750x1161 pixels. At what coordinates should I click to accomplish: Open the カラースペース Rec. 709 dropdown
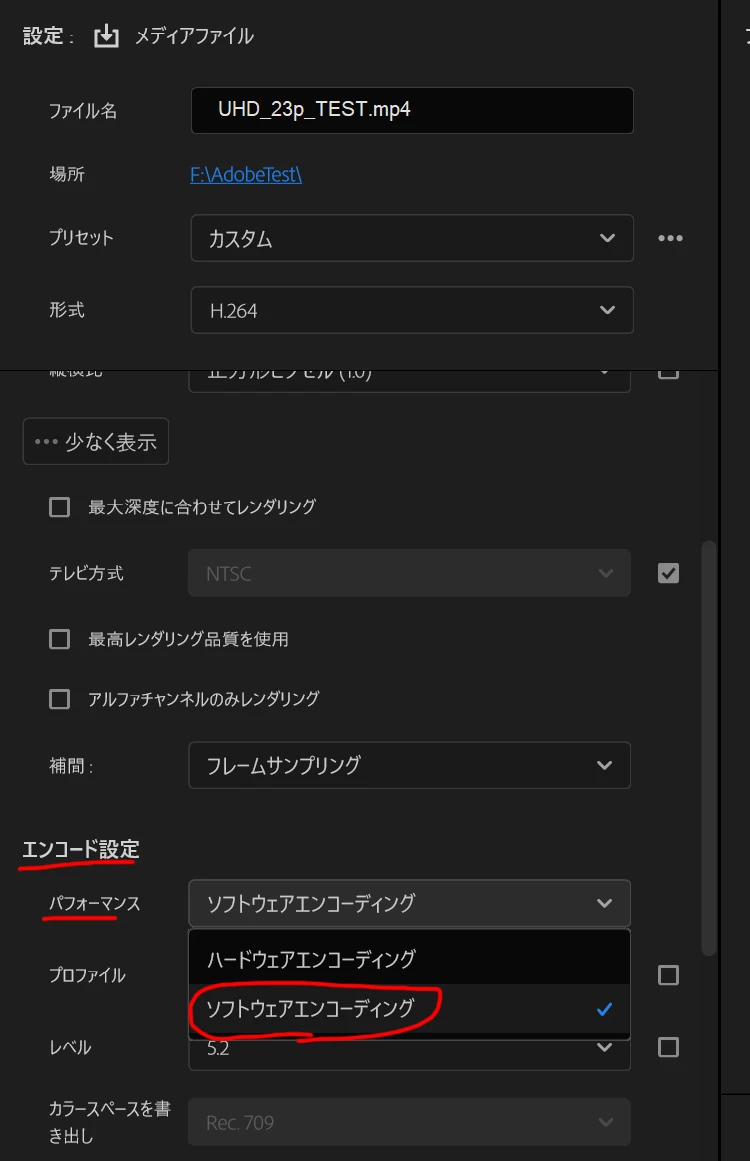click(x=409, y=1122)
